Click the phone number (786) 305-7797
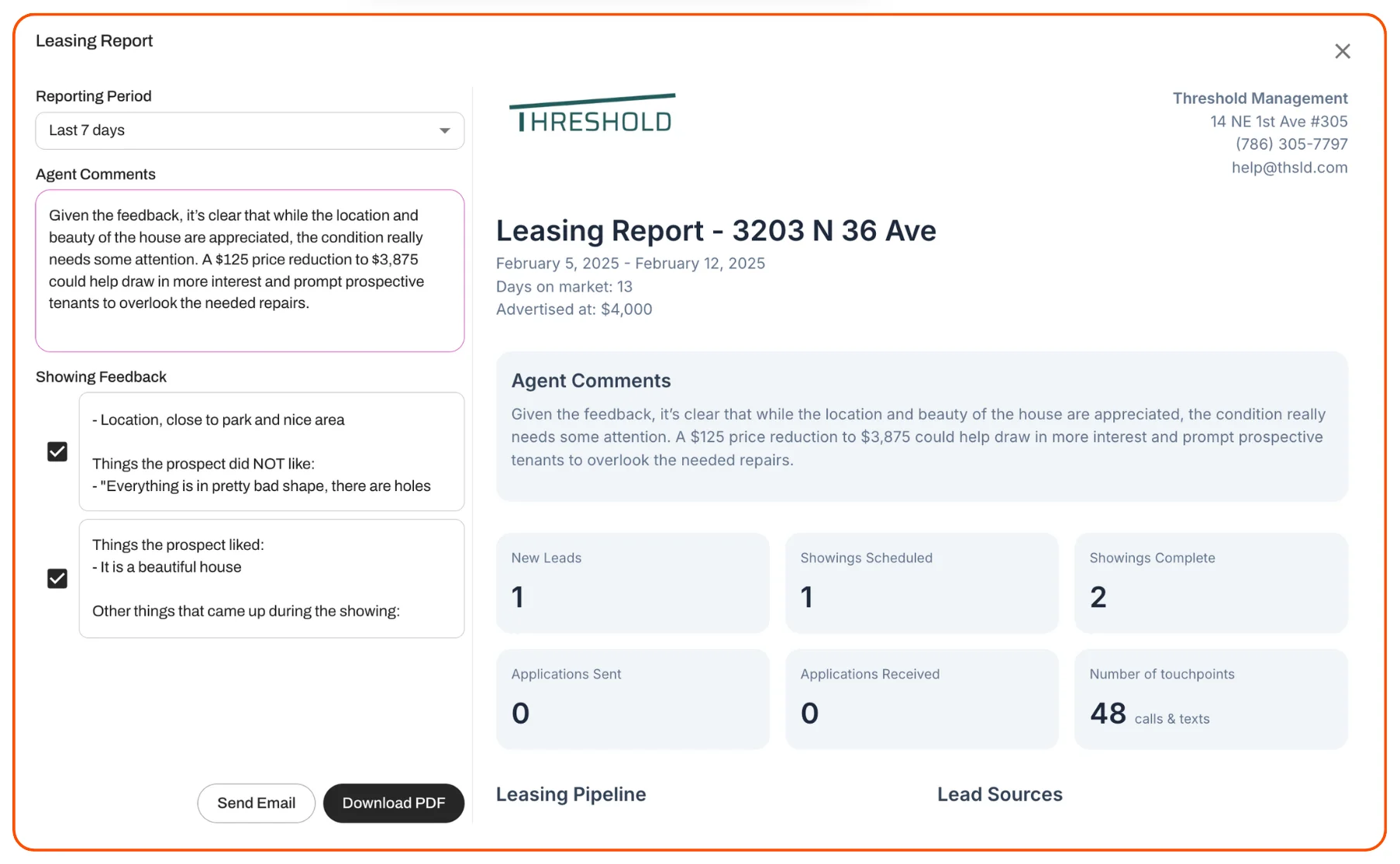Image resolution: width=1400 pixels, height=864 pixels. click(1291, 144)
